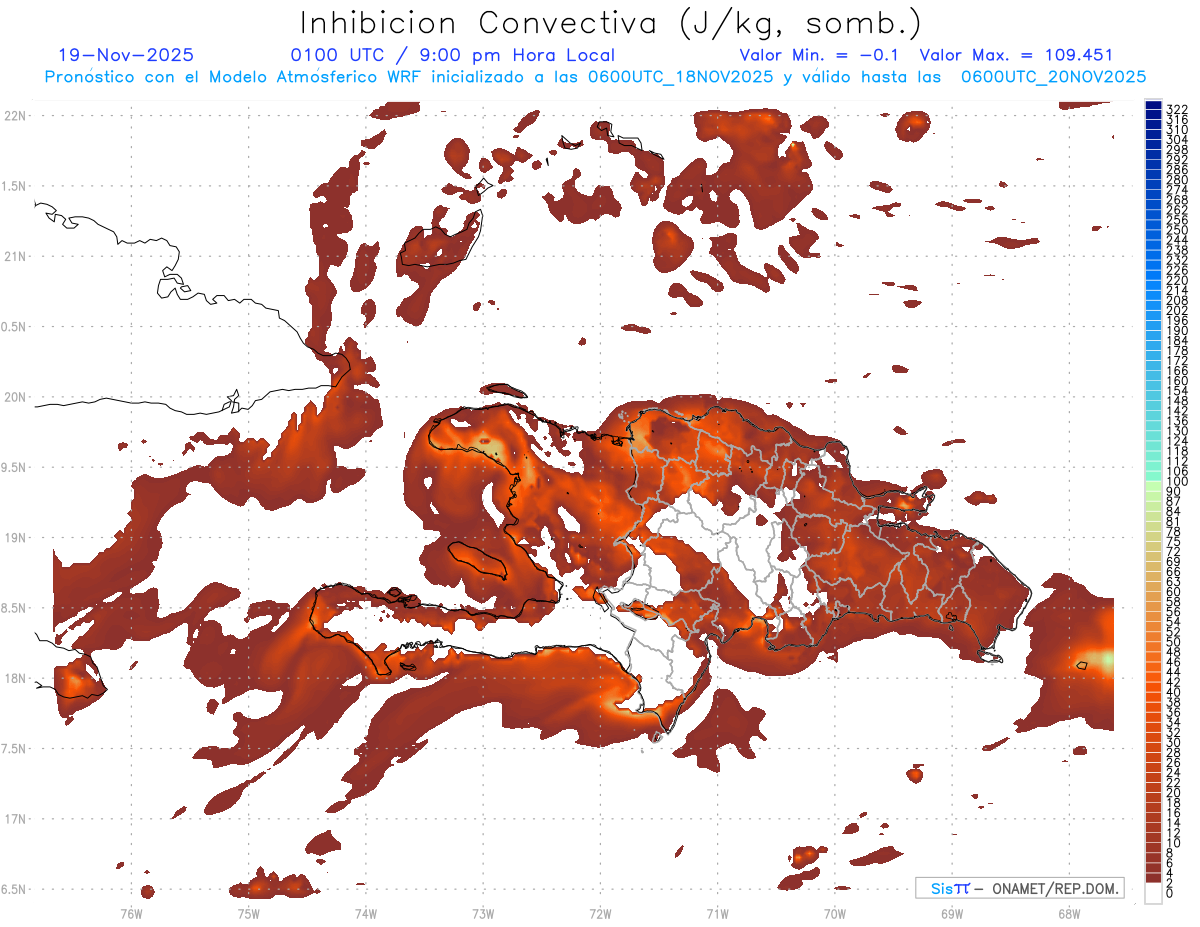This screenshot has width=1200, height=927.
Task: Click the "69W" longitude label
Action: coord(951,913)
